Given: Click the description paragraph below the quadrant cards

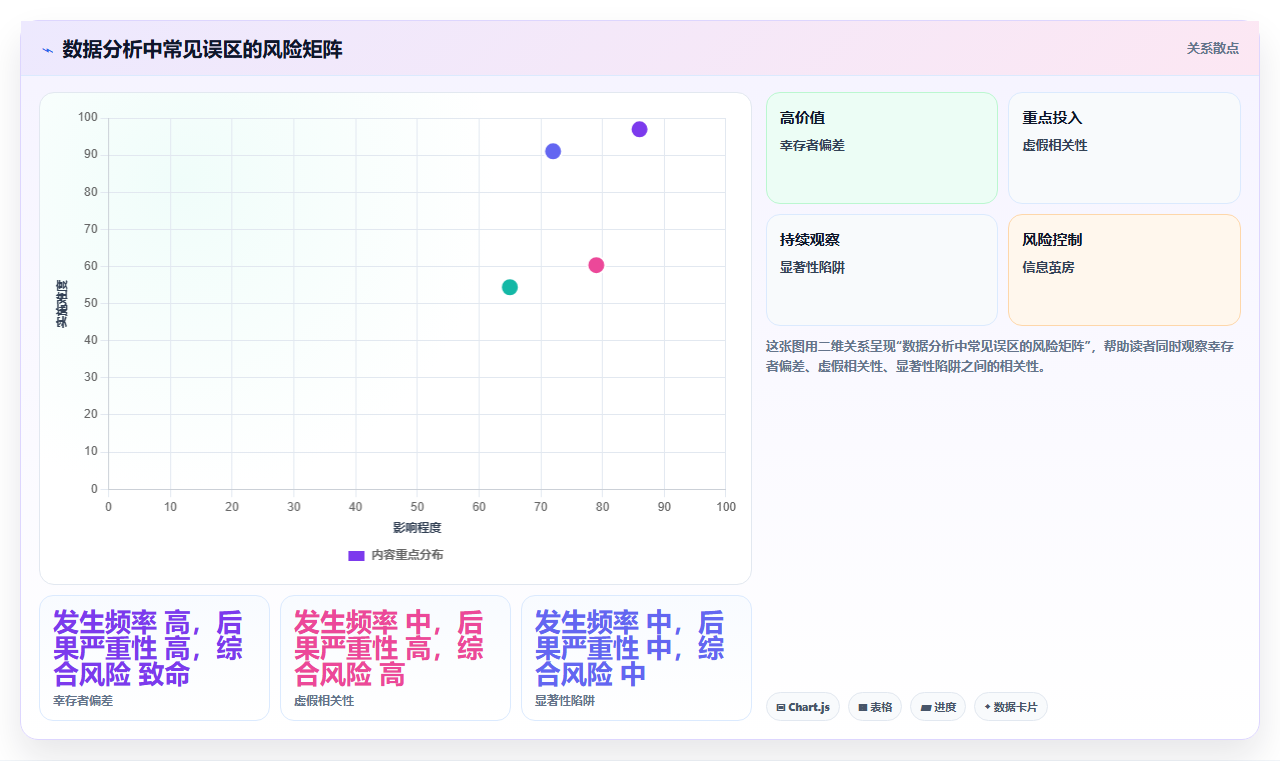Looking at the screenshot, I should pyautogui.click(x=1003, y=356).
